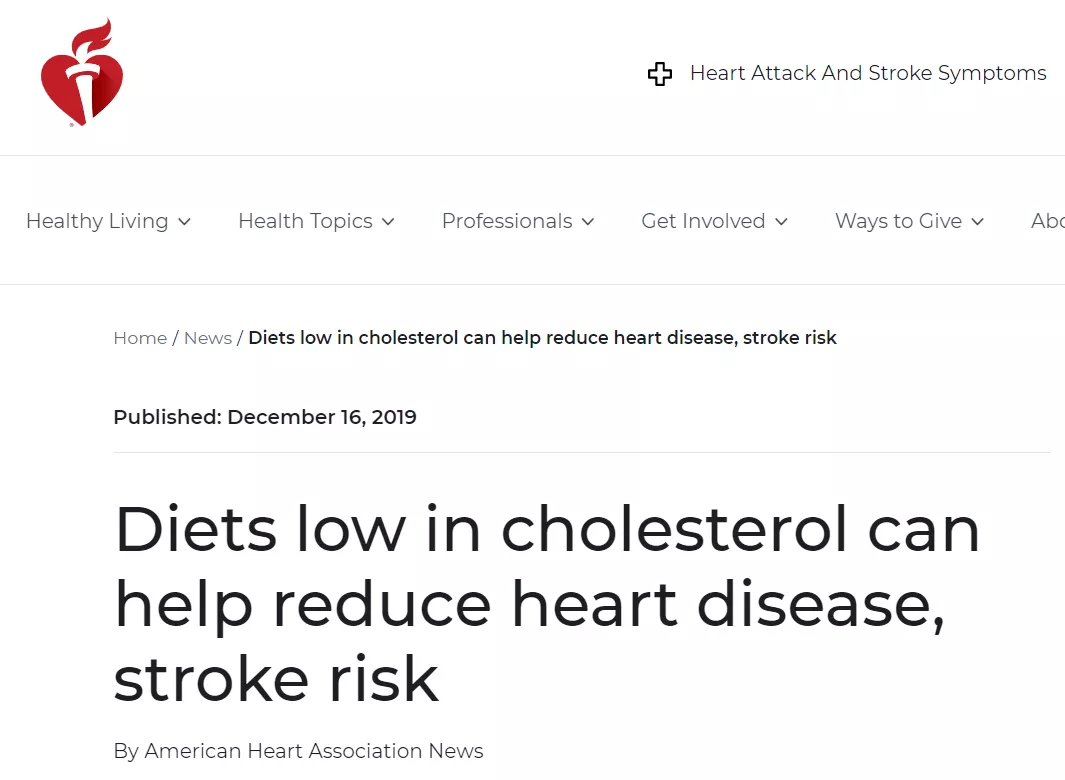Image resolution: width=1065 pixels, height=780 pixels.
Task: Click the American Heart Association News byline
Action: [298, 751]
